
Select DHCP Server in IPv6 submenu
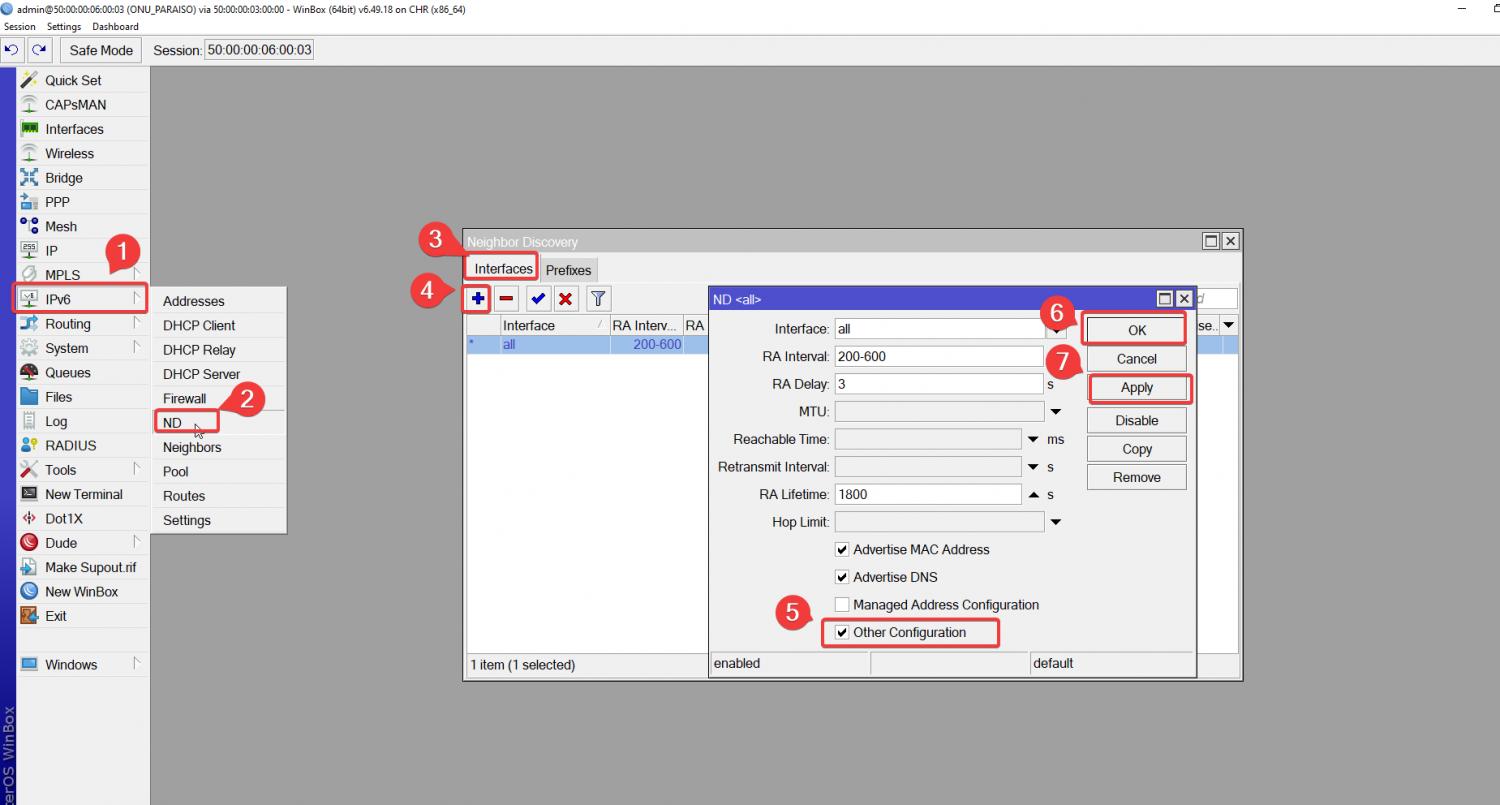point(201,374)
